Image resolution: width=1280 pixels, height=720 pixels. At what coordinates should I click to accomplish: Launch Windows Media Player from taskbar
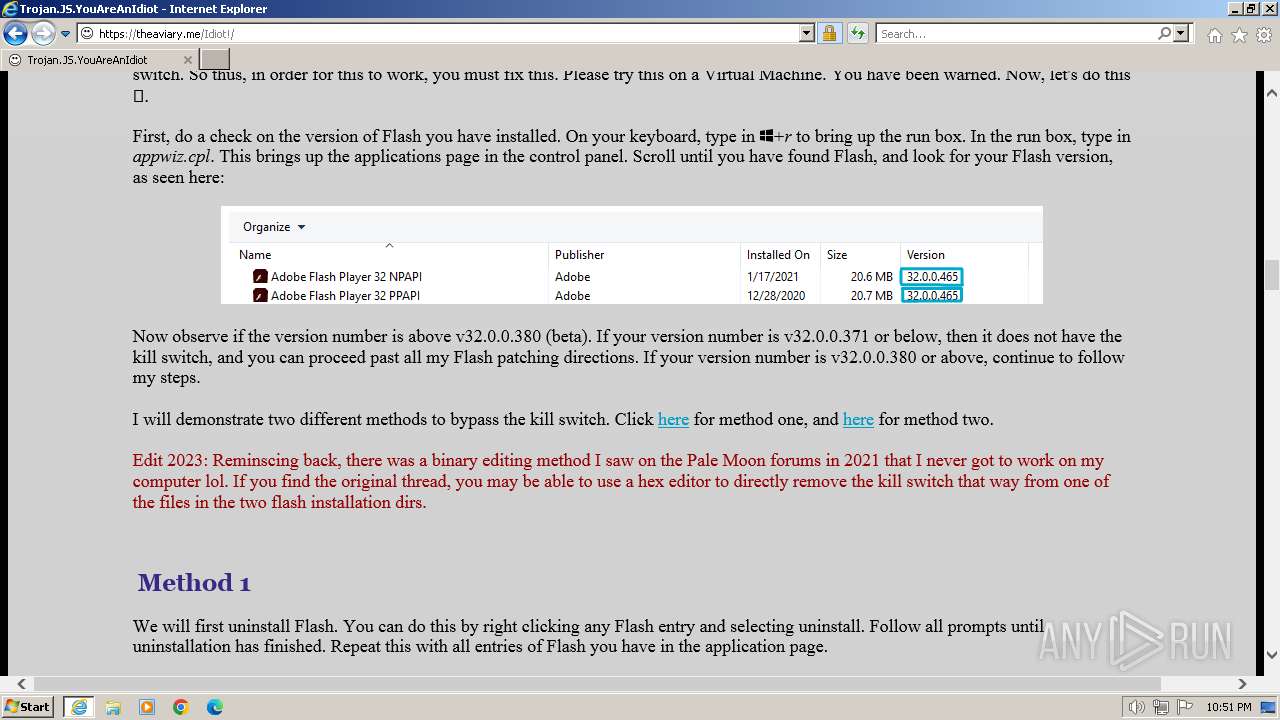pos(147,706)
